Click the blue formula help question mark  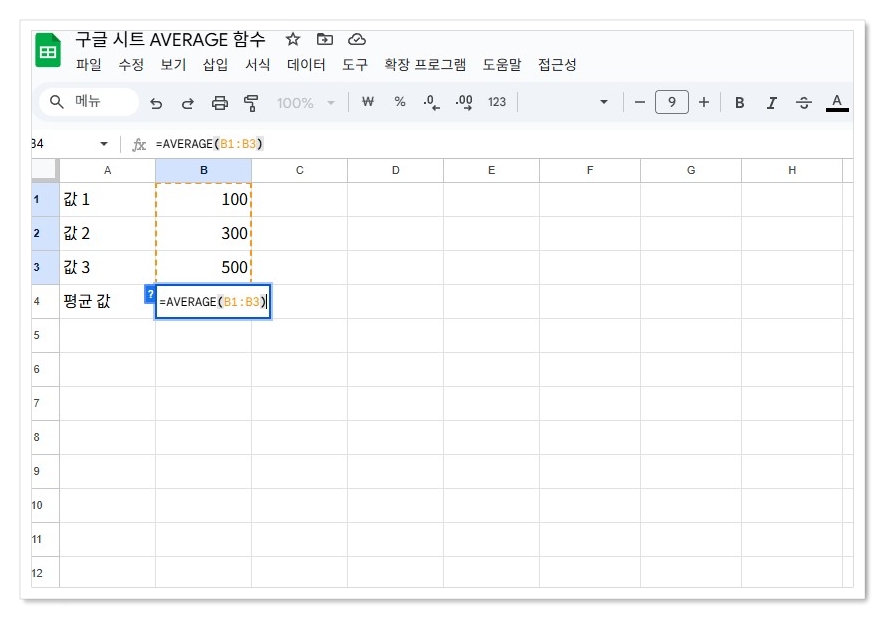pos(150,294)
